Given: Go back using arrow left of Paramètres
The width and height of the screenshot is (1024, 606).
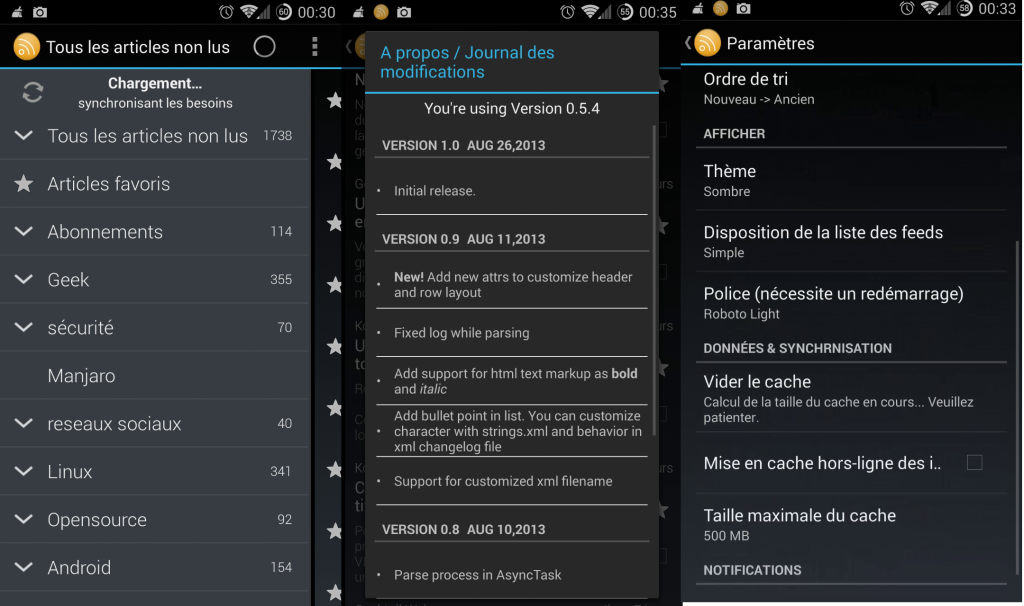Looking at the screenshot, I should (688, 43).
